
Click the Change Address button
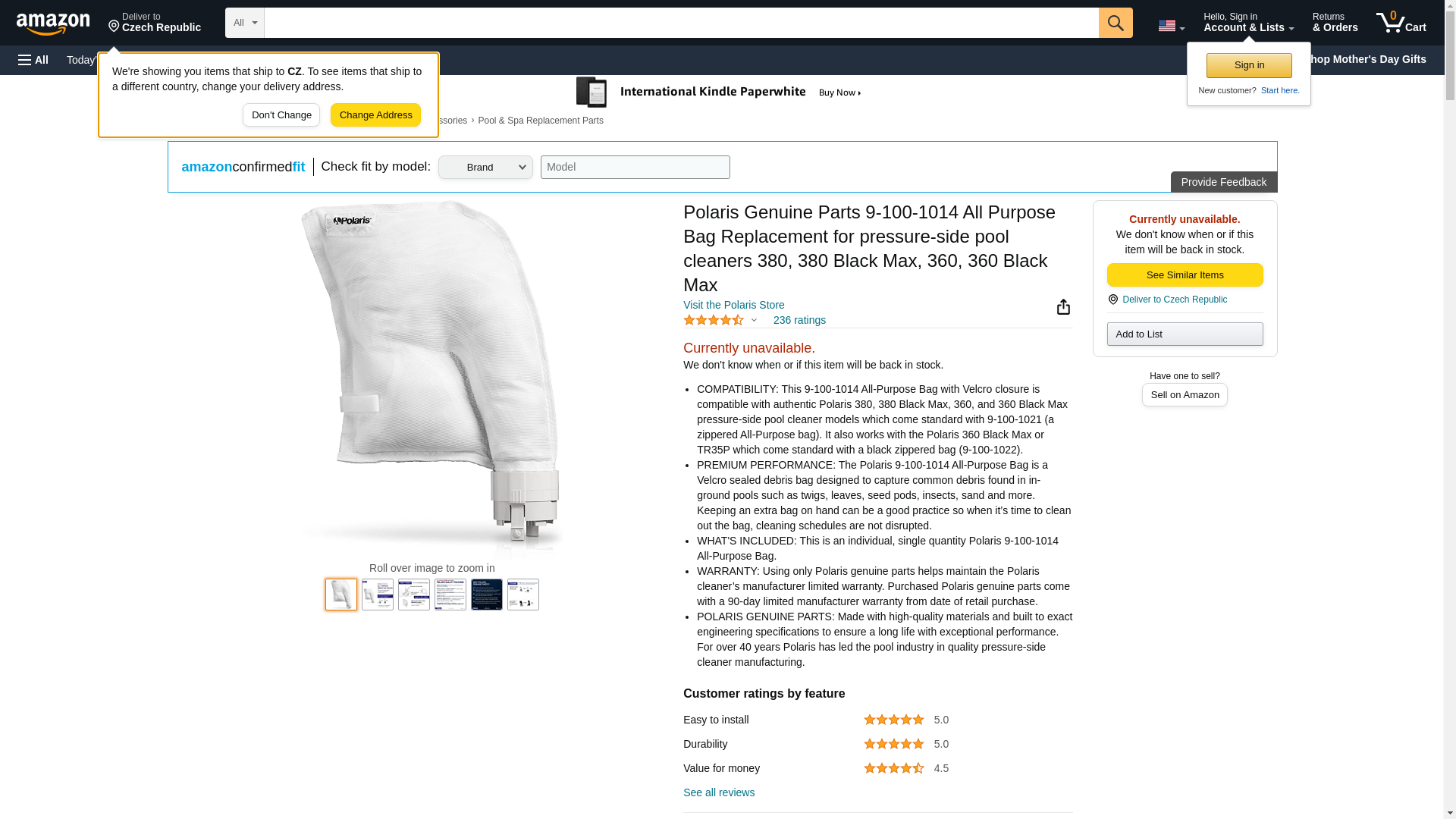tap(375, 115)
